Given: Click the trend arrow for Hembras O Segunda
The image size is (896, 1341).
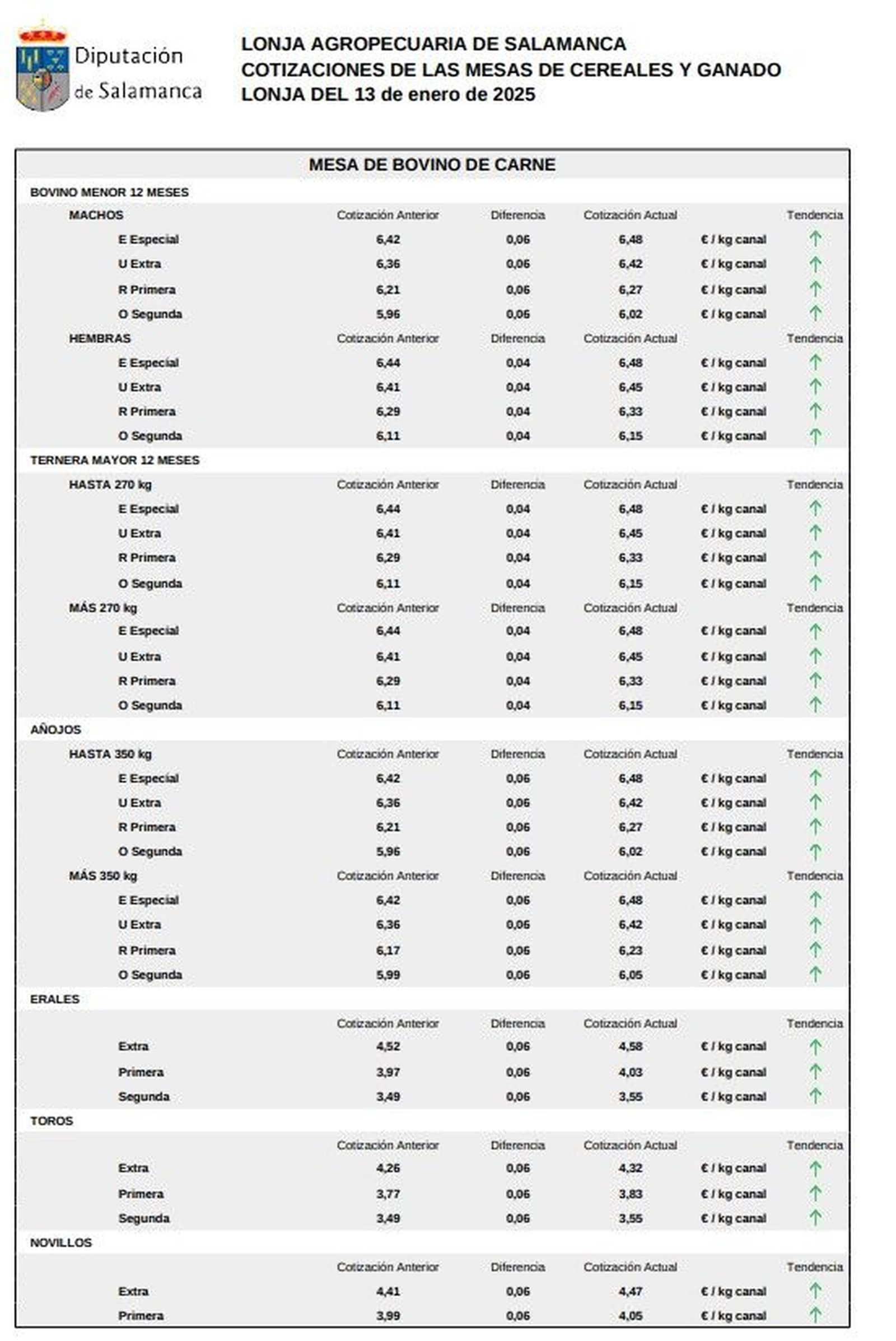Looking at the screenshot, I should 815,436.
